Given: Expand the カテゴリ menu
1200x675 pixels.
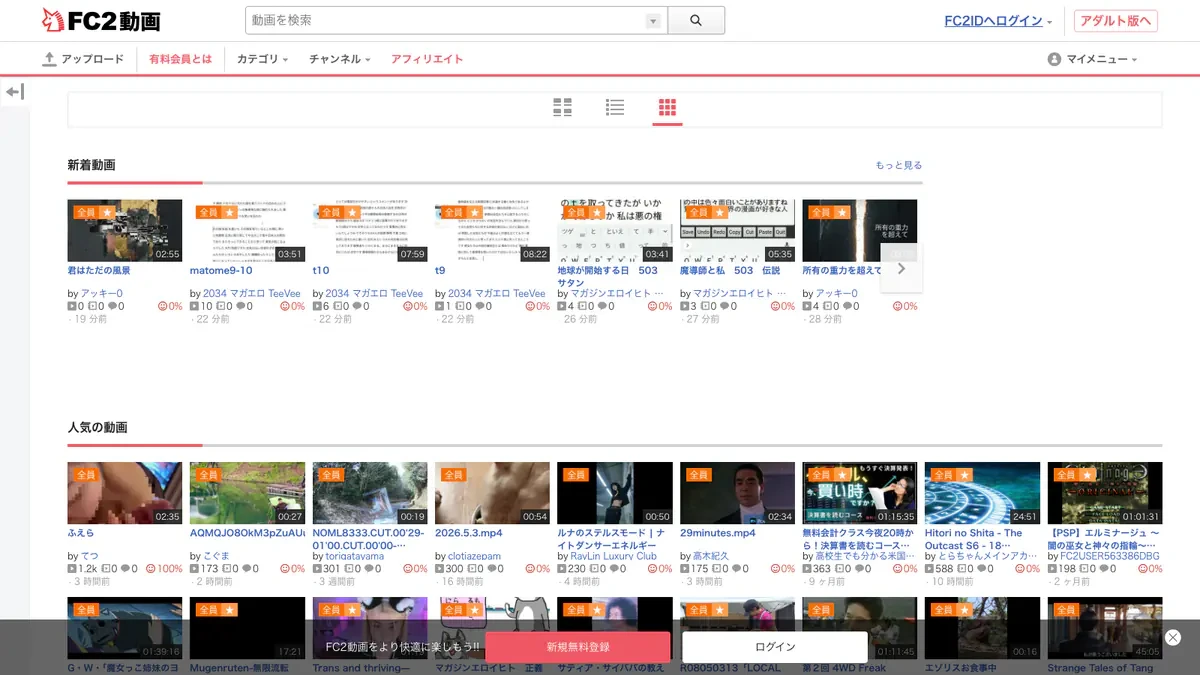Looking at the screenshot, I should coord(262,59).
